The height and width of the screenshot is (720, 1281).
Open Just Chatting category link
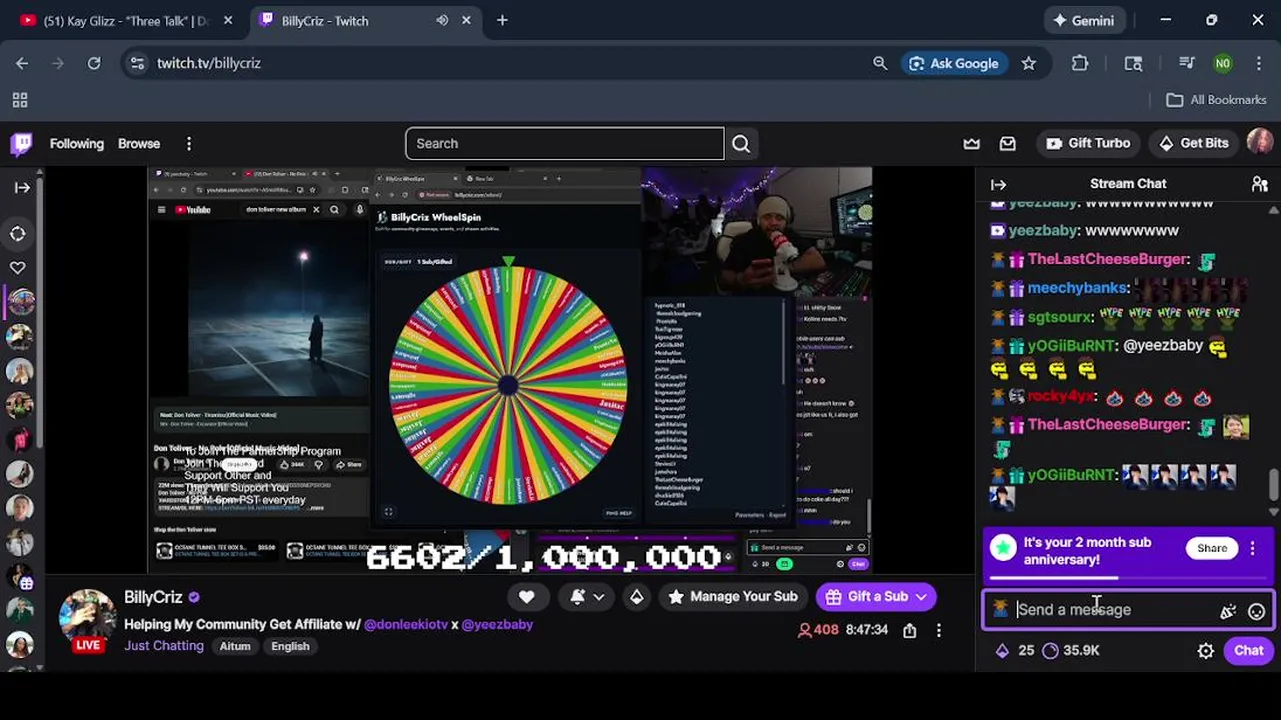point(164,646)
